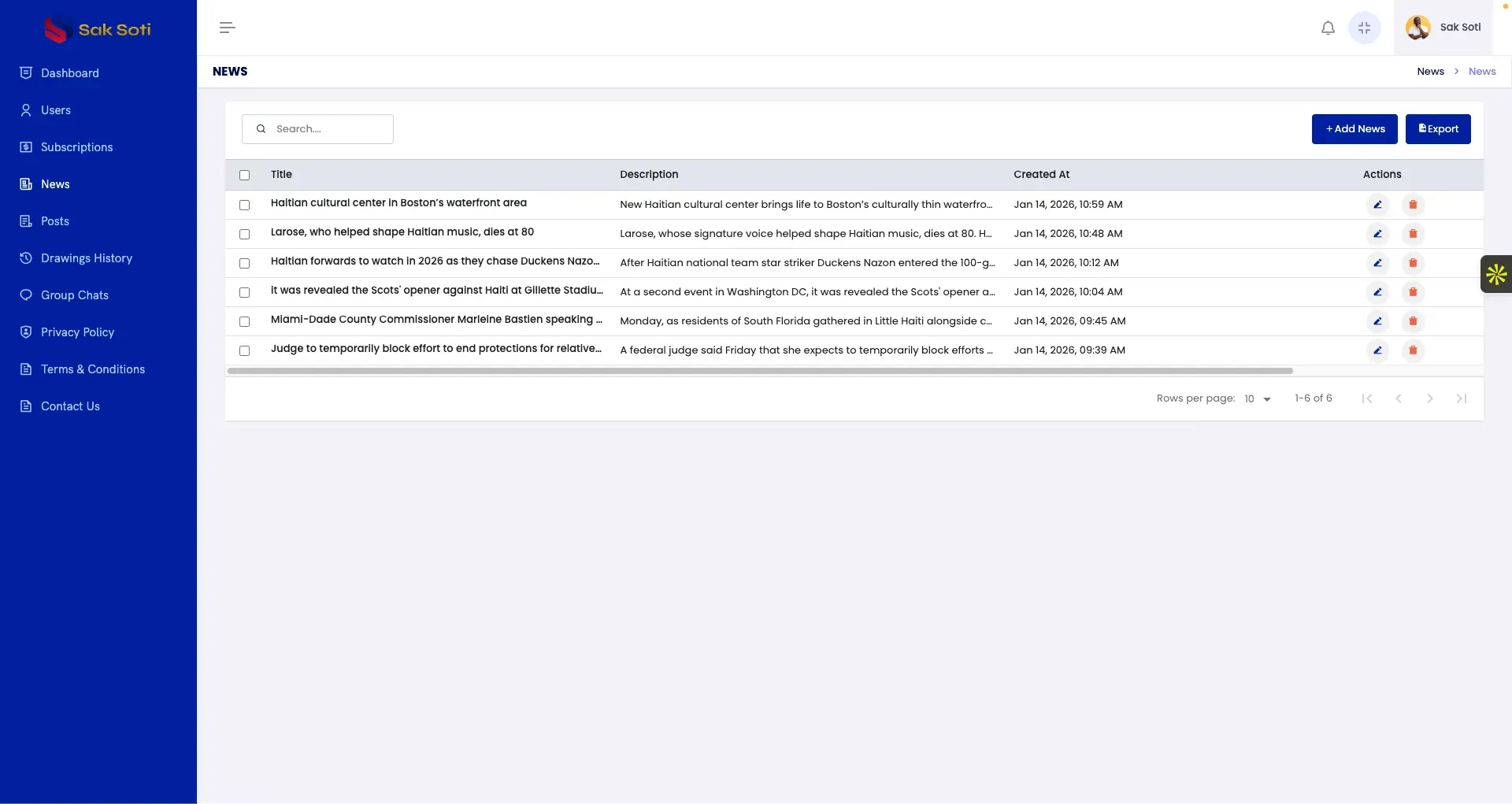This screenshot has height=804, width=1512.
Task: Focus the Search input field
Action: coord(317,129)
